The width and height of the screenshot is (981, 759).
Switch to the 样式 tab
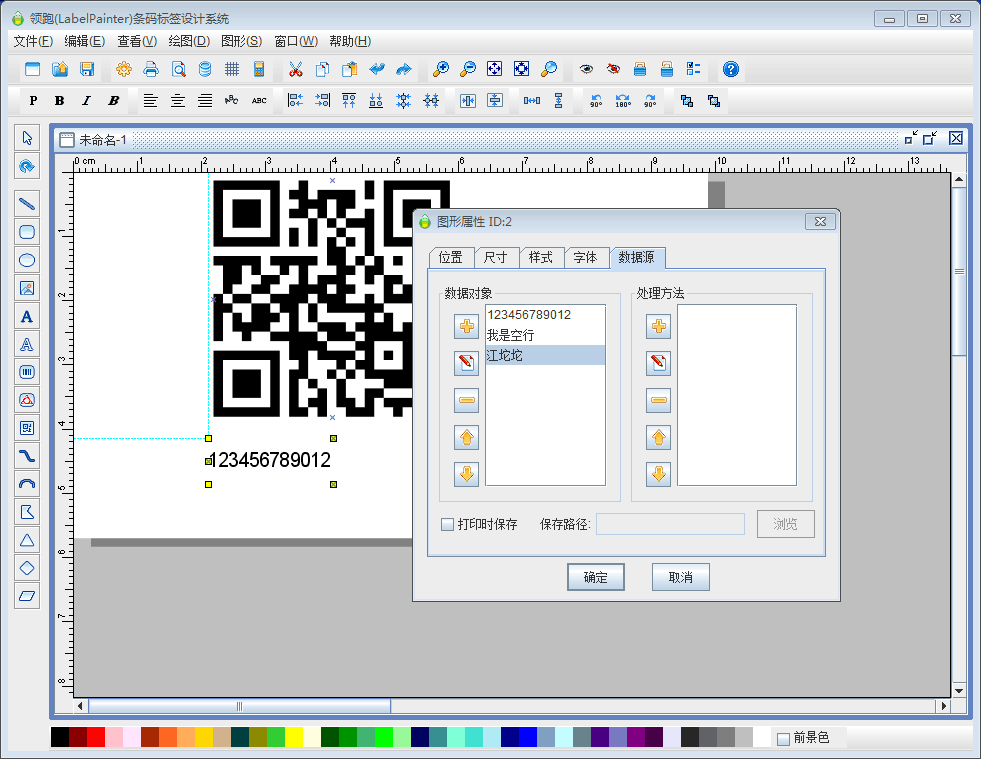coord(541,258)
